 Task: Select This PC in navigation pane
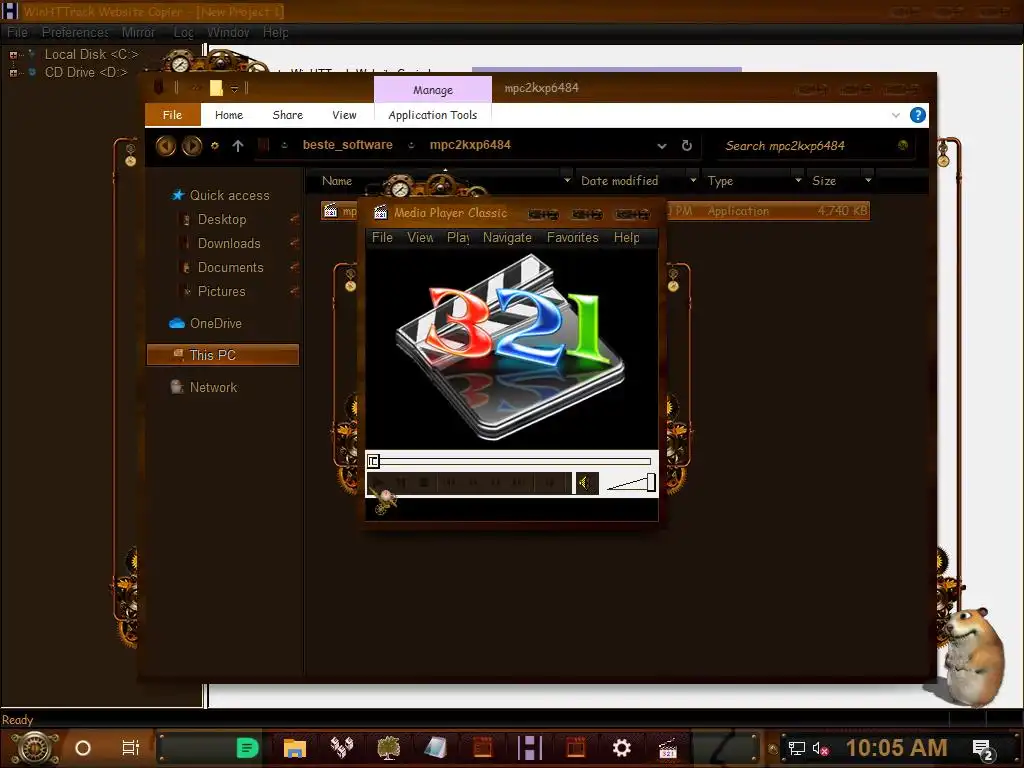pyautogui.click(x=223, y=355)
